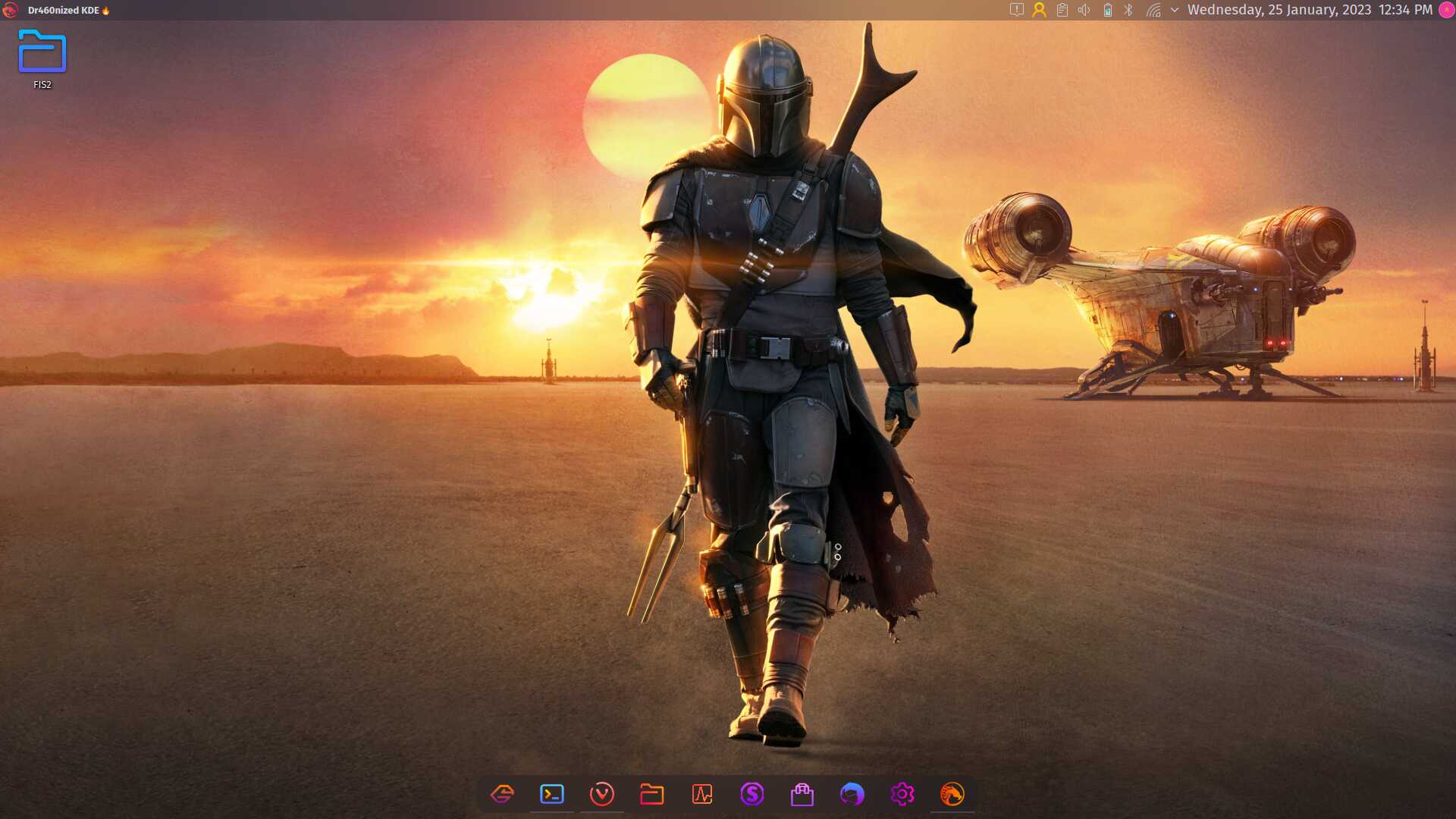Open the file manager folder icon in dock
The height and width of the screenshot is (819, 1456).
coord(652,794)
